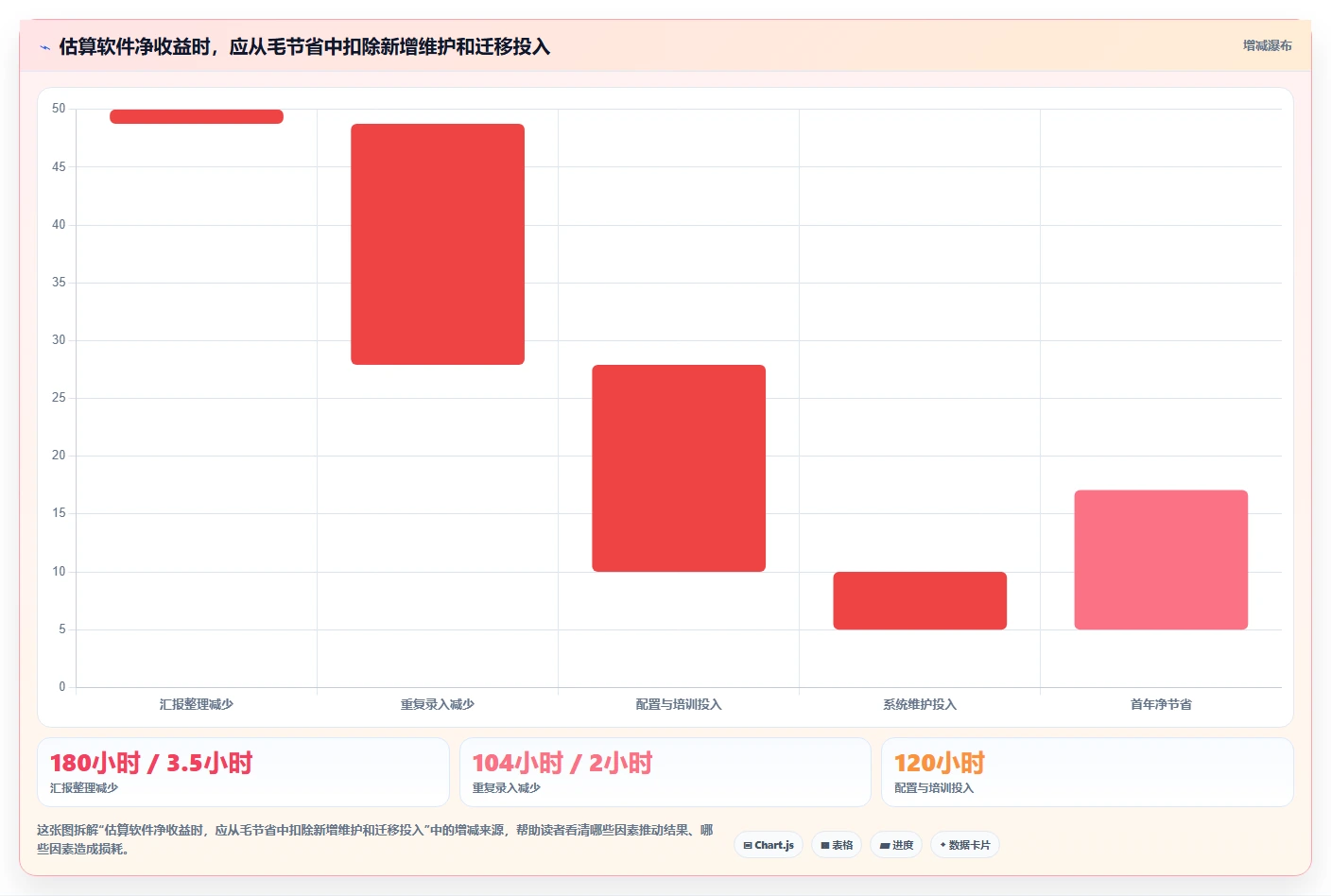The height and width of the screenshot is (896, 1331).
Task: Click the 增减瀑布 label in the header
Action: [1267, 45]
